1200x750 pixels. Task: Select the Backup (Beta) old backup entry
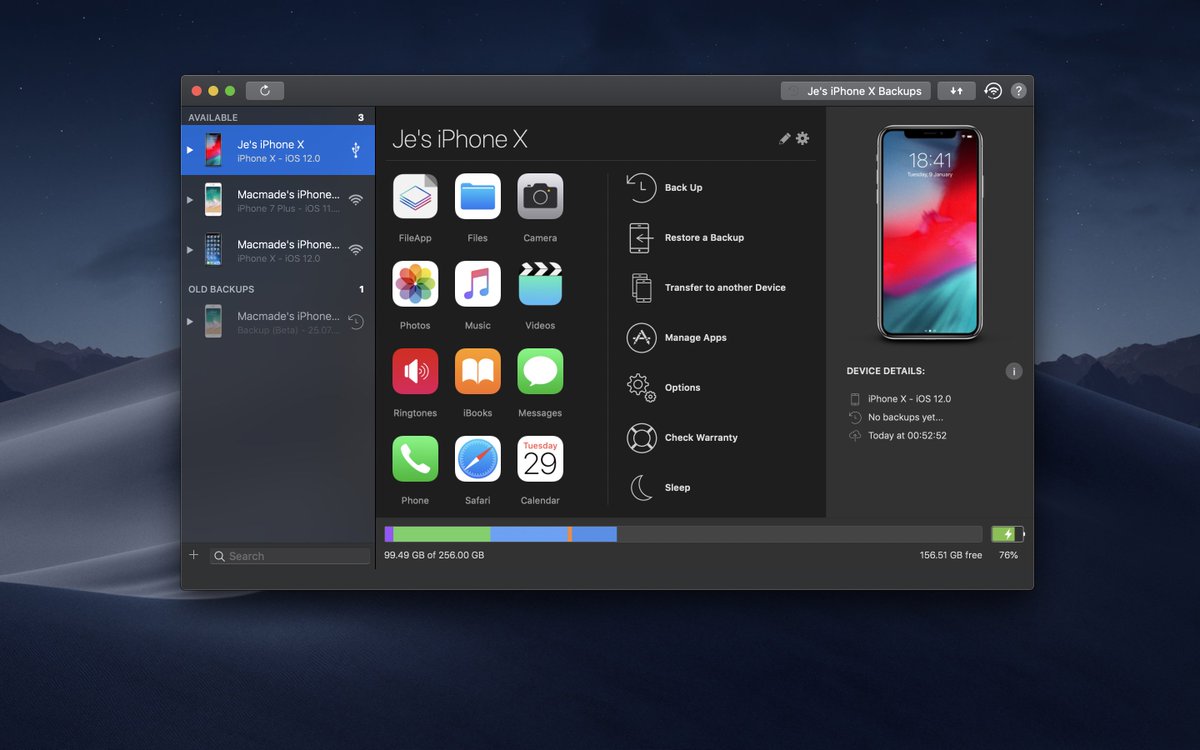coord(278,322)
